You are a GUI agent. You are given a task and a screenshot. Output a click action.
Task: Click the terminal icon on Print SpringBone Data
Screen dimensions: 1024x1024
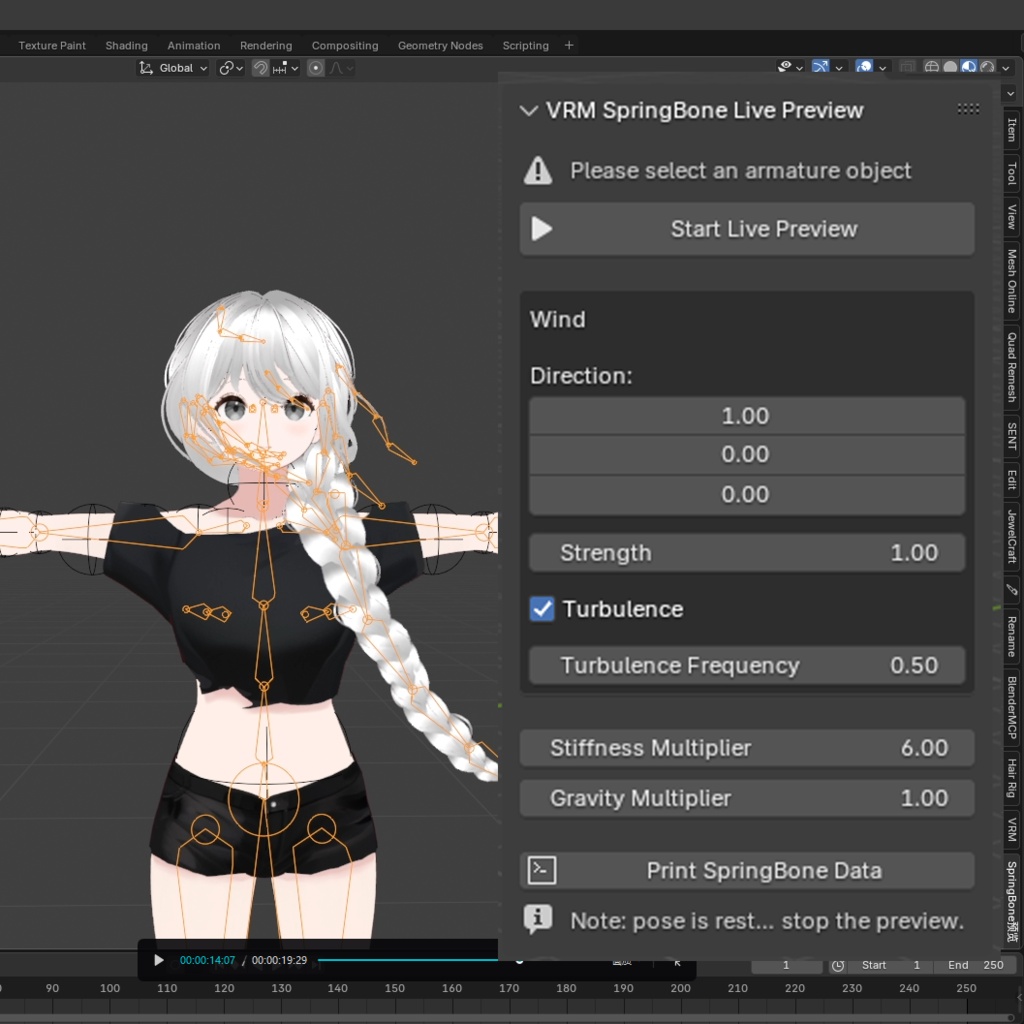click(542, 871)
